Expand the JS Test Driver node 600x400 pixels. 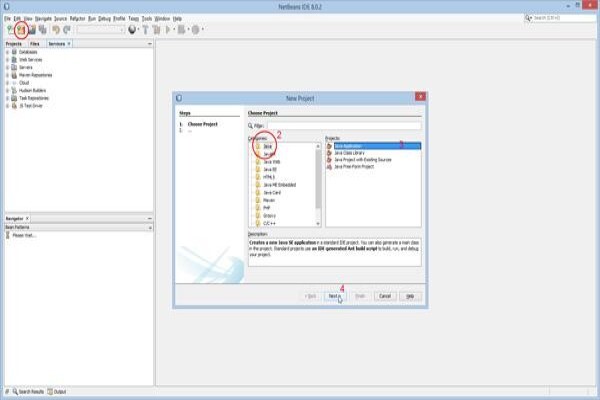tap(7, 106)
